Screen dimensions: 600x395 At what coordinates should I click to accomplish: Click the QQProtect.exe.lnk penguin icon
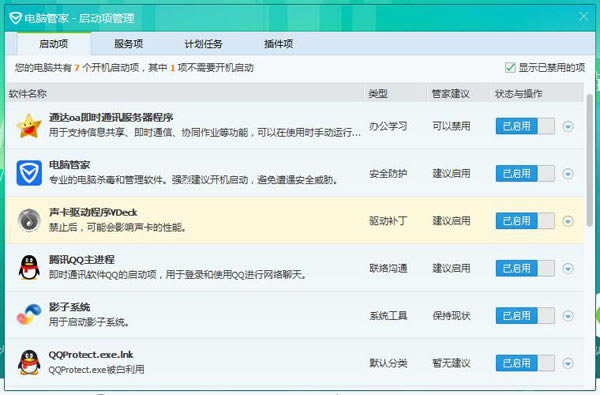[x=29, y=362]
